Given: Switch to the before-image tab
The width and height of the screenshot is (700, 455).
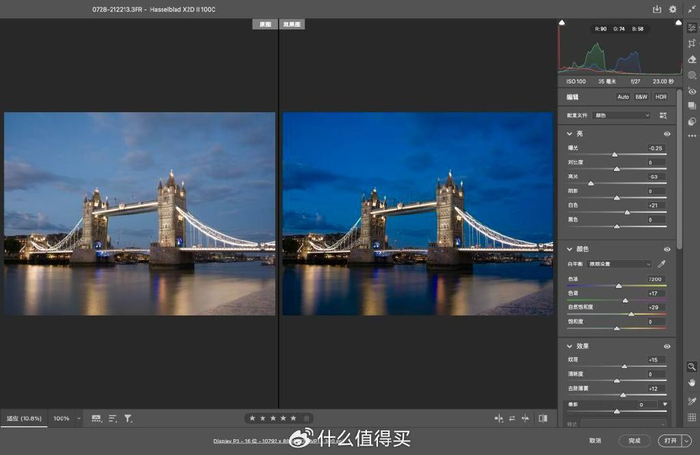Looking at the screenshot, I should tap(265, 24).
